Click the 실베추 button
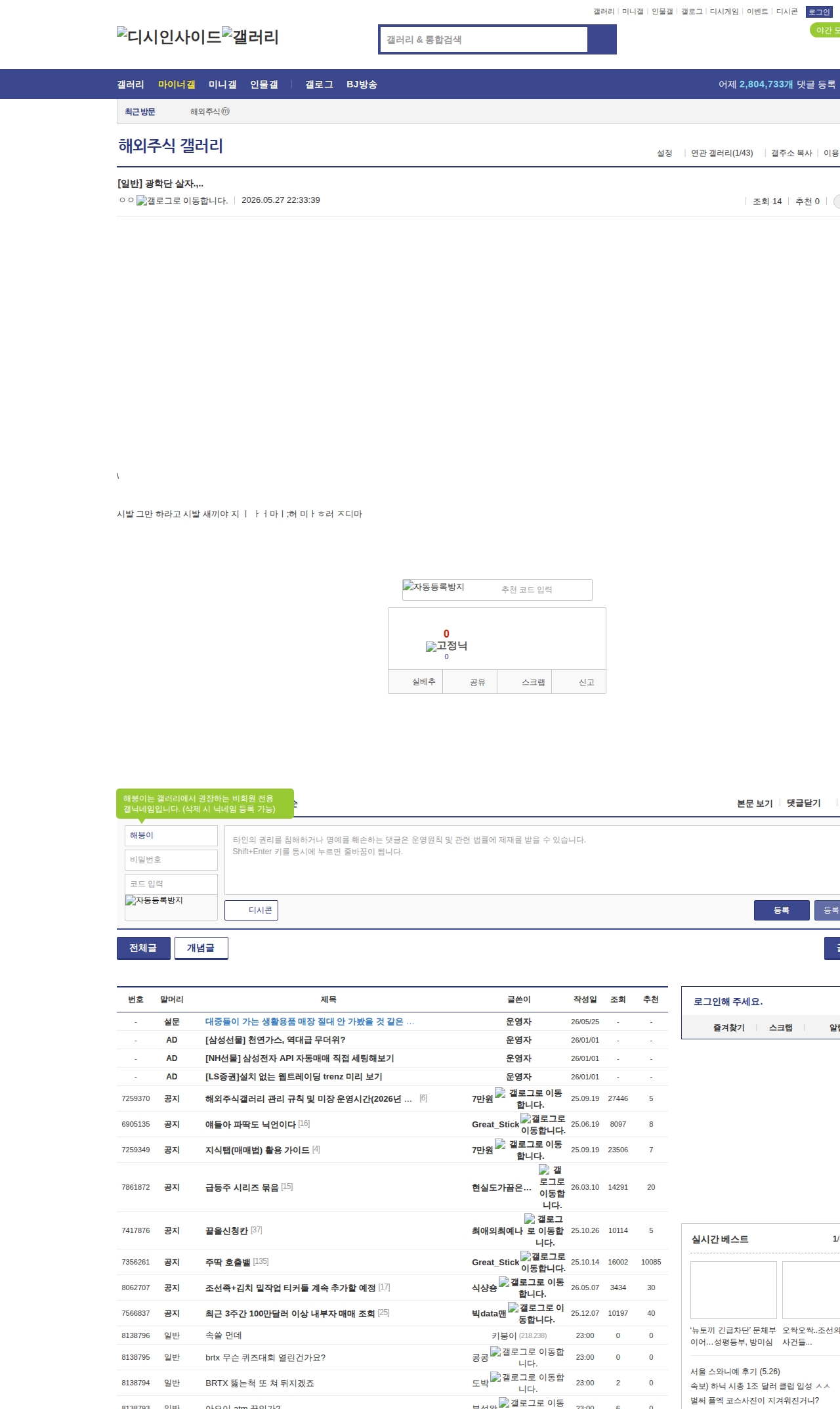Screen dimensions: 840x1409 [415, 682]
